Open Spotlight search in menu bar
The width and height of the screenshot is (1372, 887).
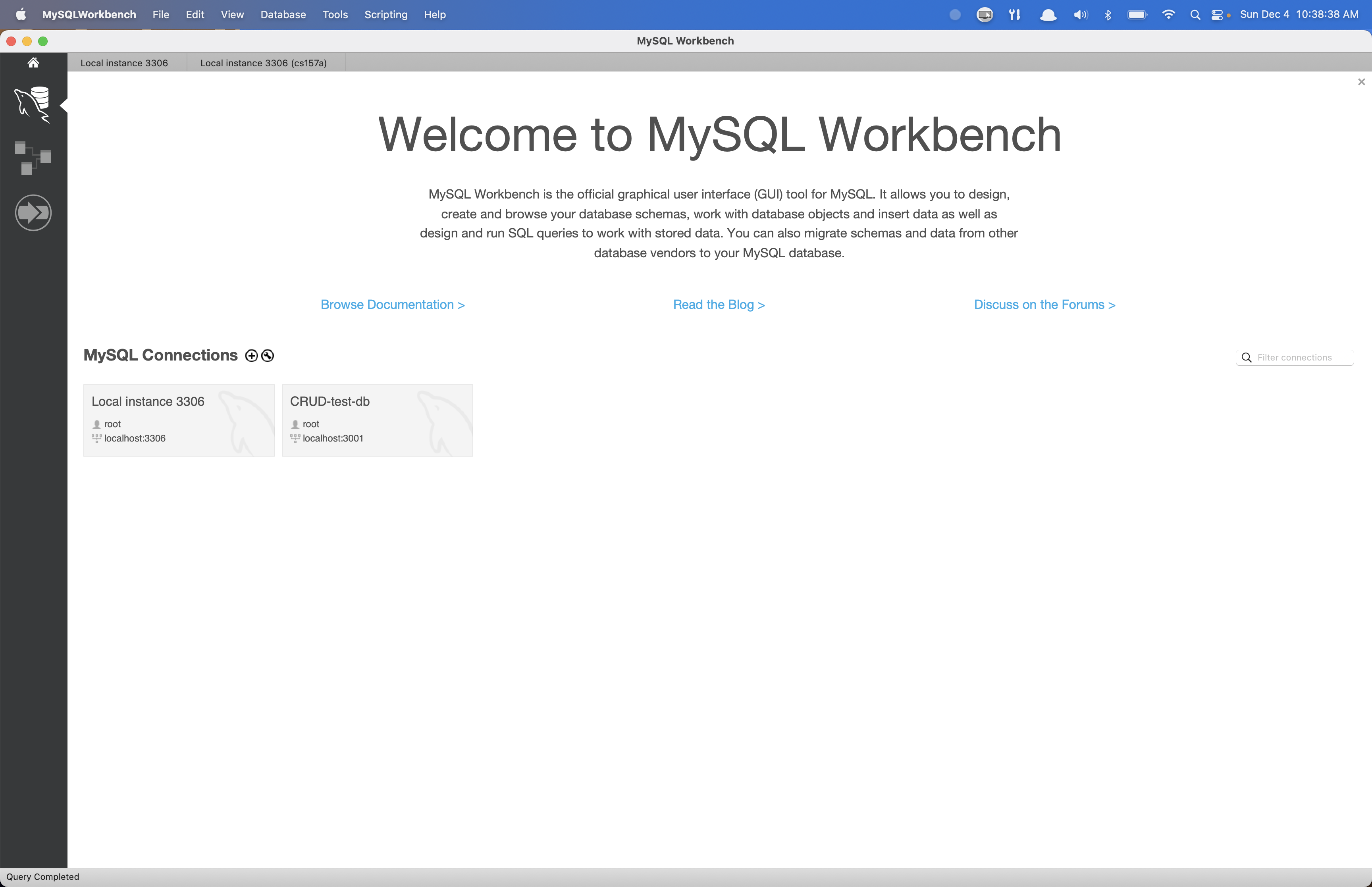1195,14
